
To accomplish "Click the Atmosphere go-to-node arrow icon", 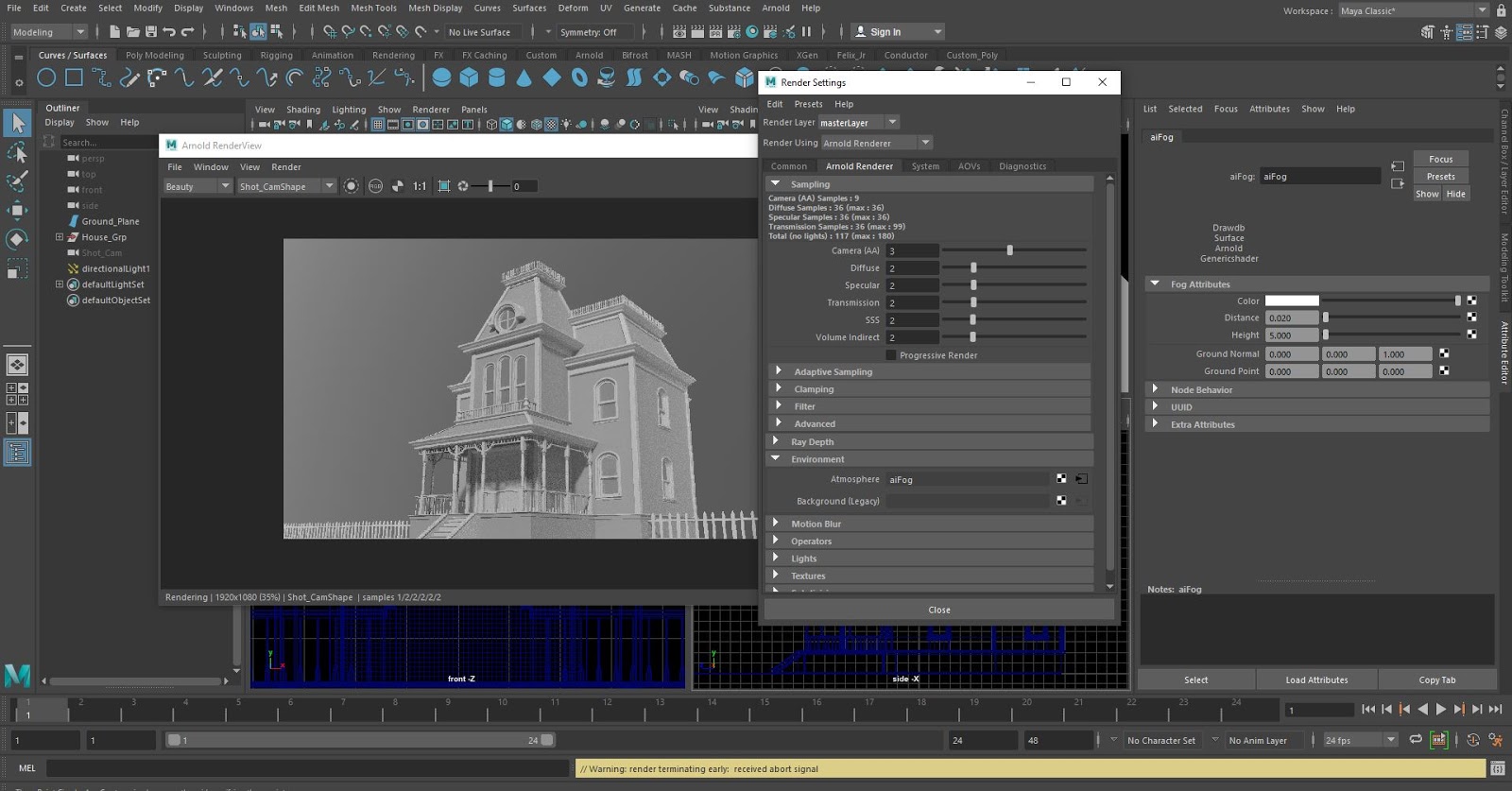I will pos(1081,479).
